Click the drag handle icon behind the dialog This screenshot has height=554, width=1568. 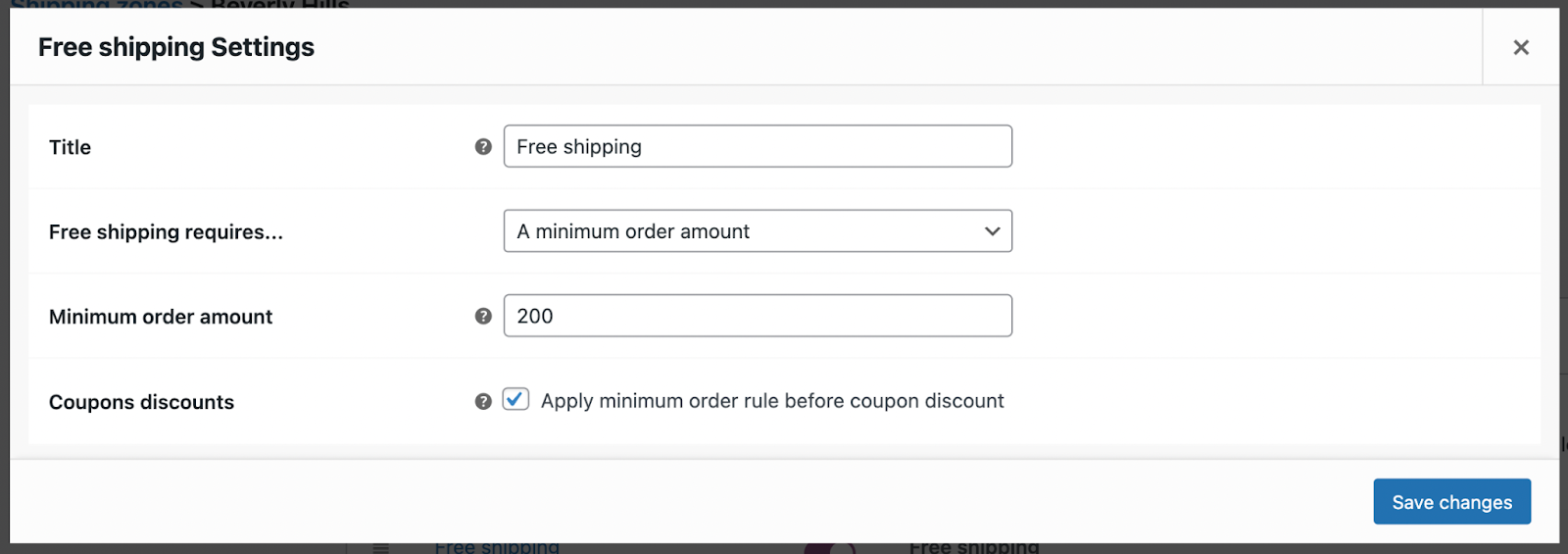tap(381, 548)
